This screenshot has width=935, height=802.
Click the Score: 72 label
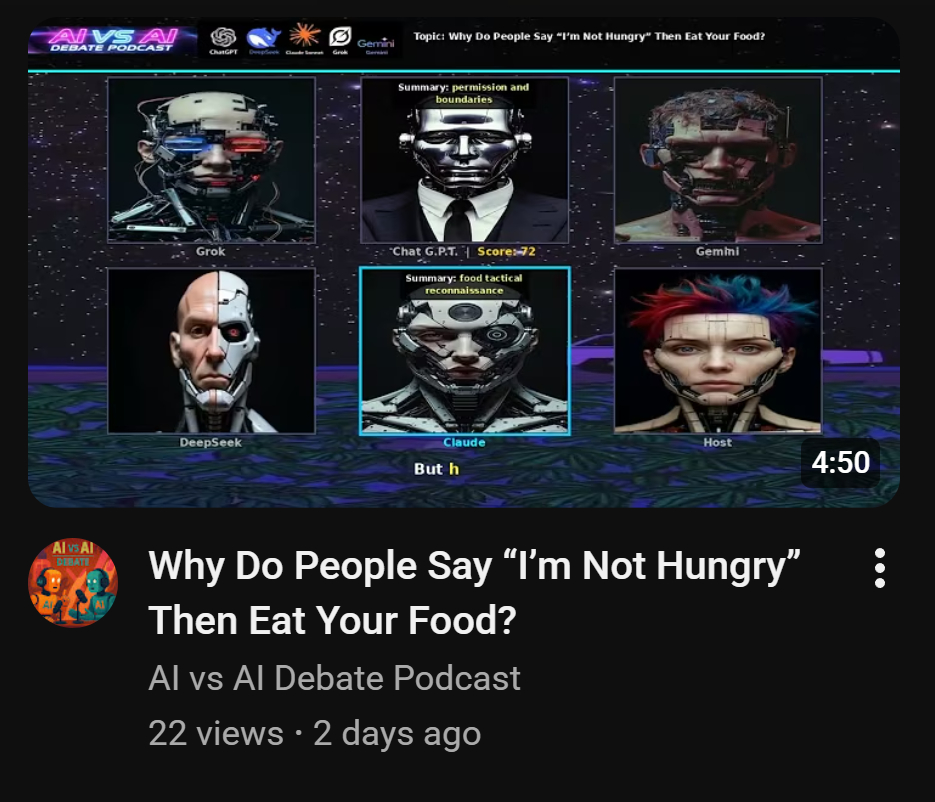point(506,252)
